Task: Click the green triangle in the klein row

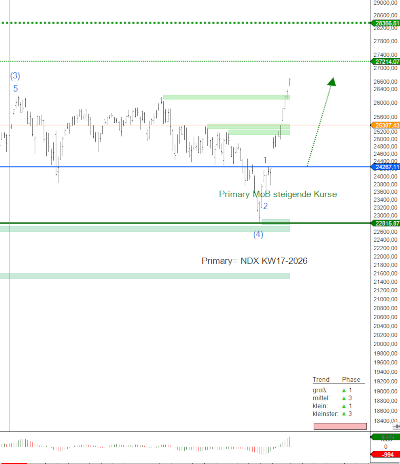Action: [x=344, y=406]
